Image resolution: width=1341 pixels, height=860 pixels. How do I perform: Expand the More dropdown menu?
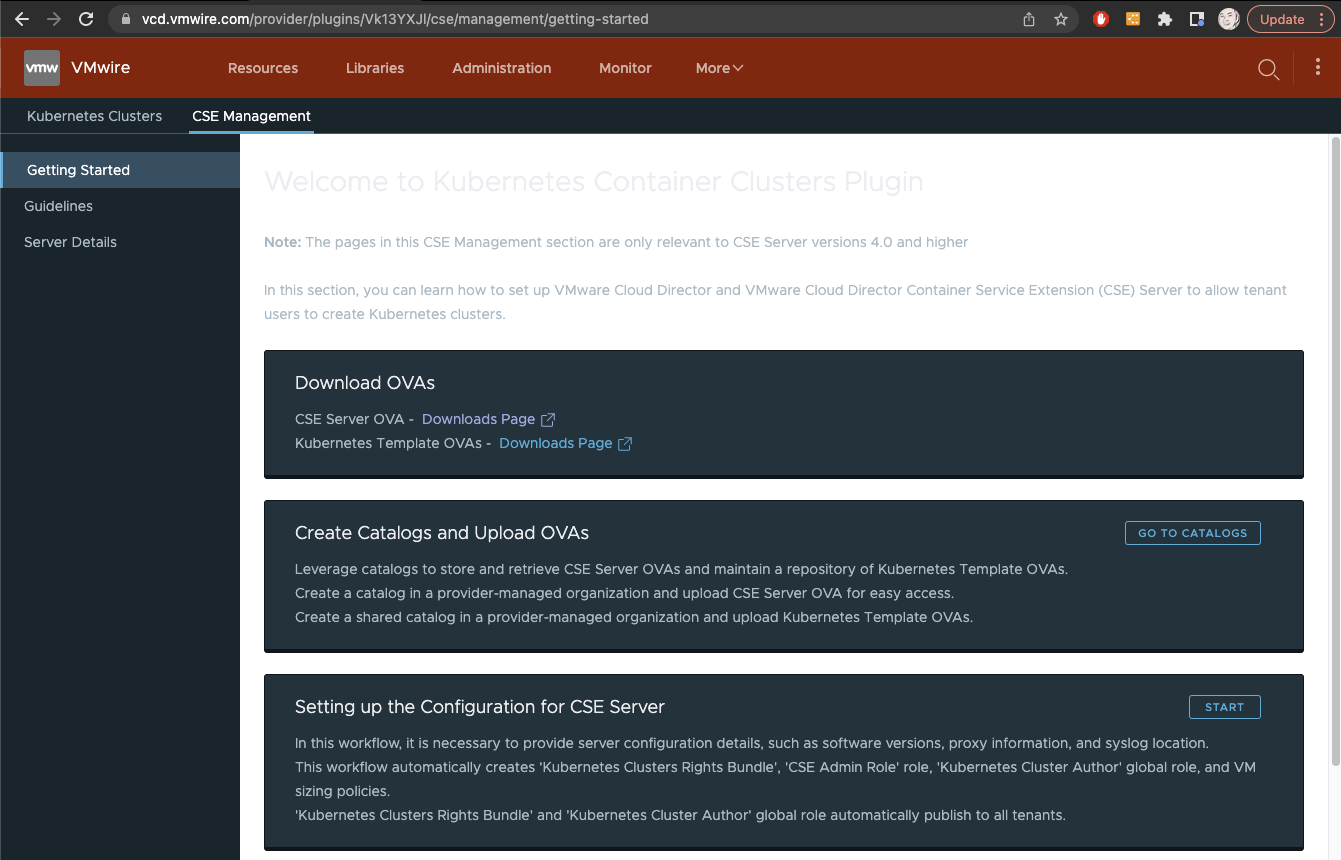pyautogui.click(x=719, y=68)
